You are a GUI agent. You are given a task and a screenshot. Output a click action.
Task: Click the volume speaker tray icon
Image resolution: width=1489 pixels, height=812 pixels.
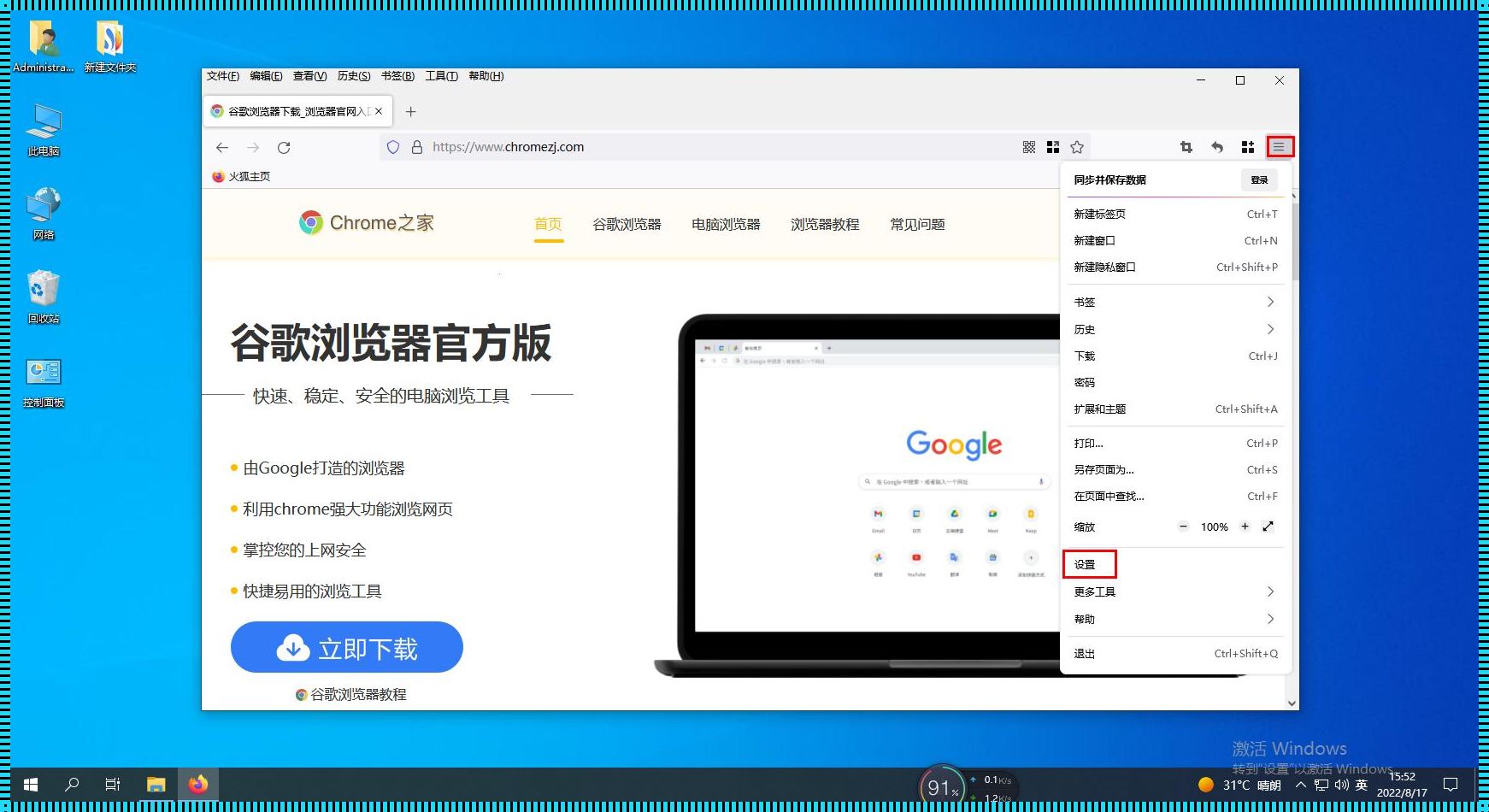click(1341, 785)
